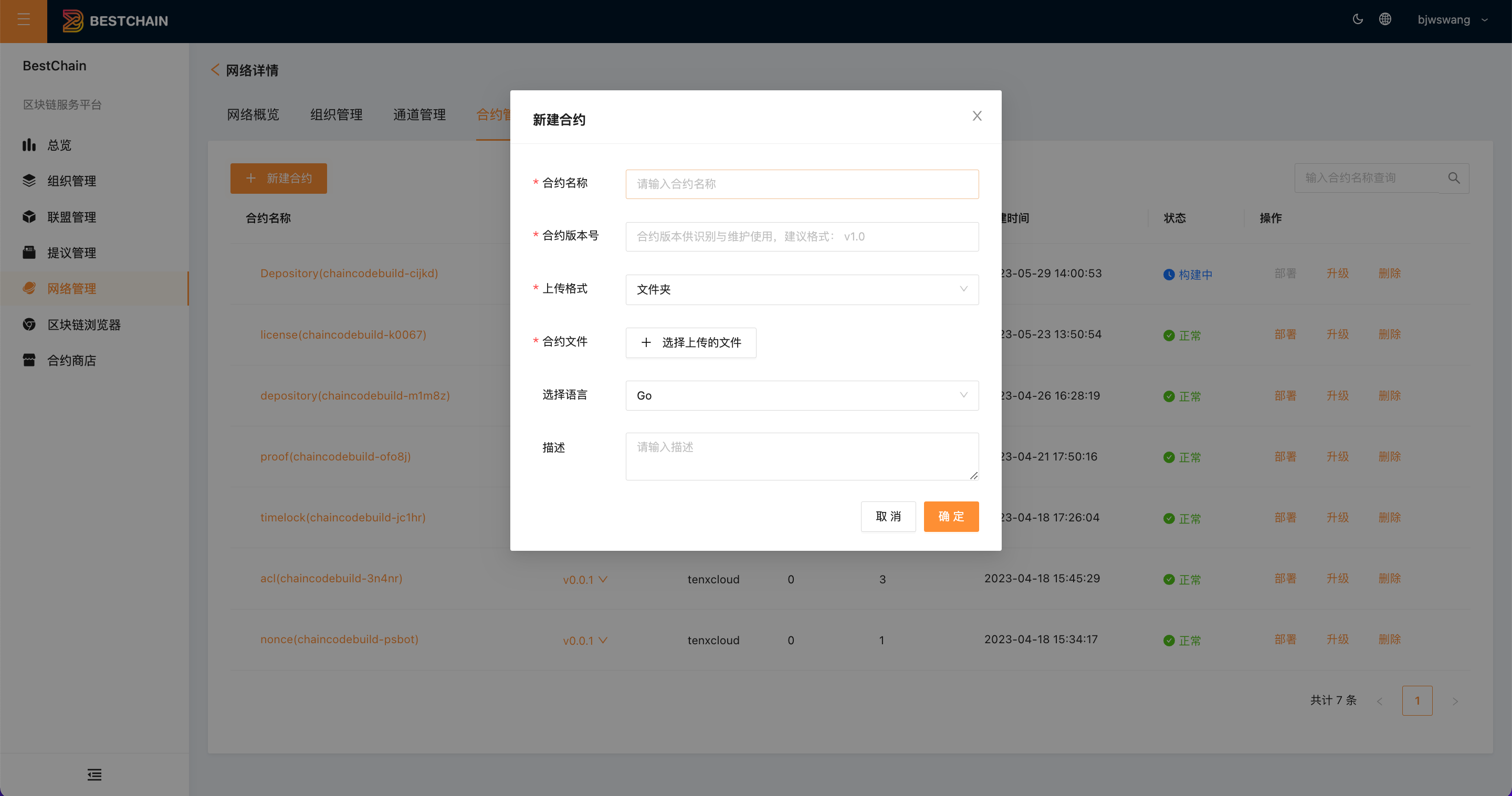The width and height of the screenshot is (1512, 796).
Task: Click the 合约商店 store icon
Action: click(x=29, y=360)
